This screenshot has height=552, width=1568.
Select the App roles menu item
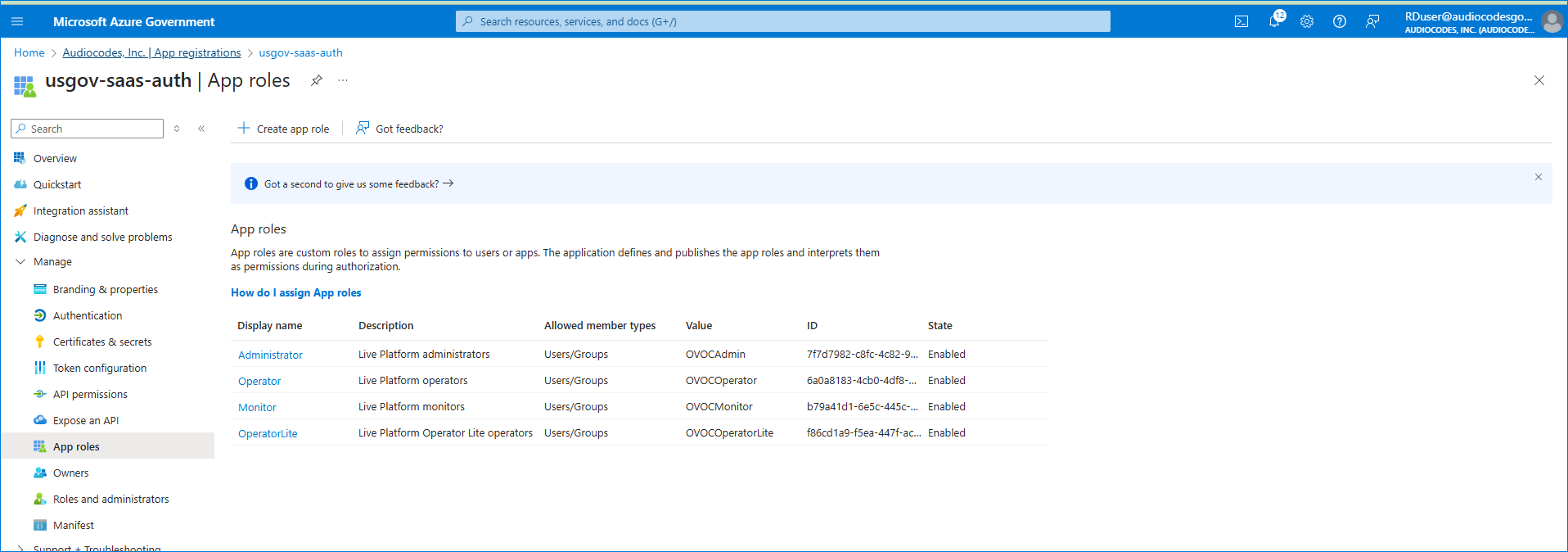tap(107, 446)
